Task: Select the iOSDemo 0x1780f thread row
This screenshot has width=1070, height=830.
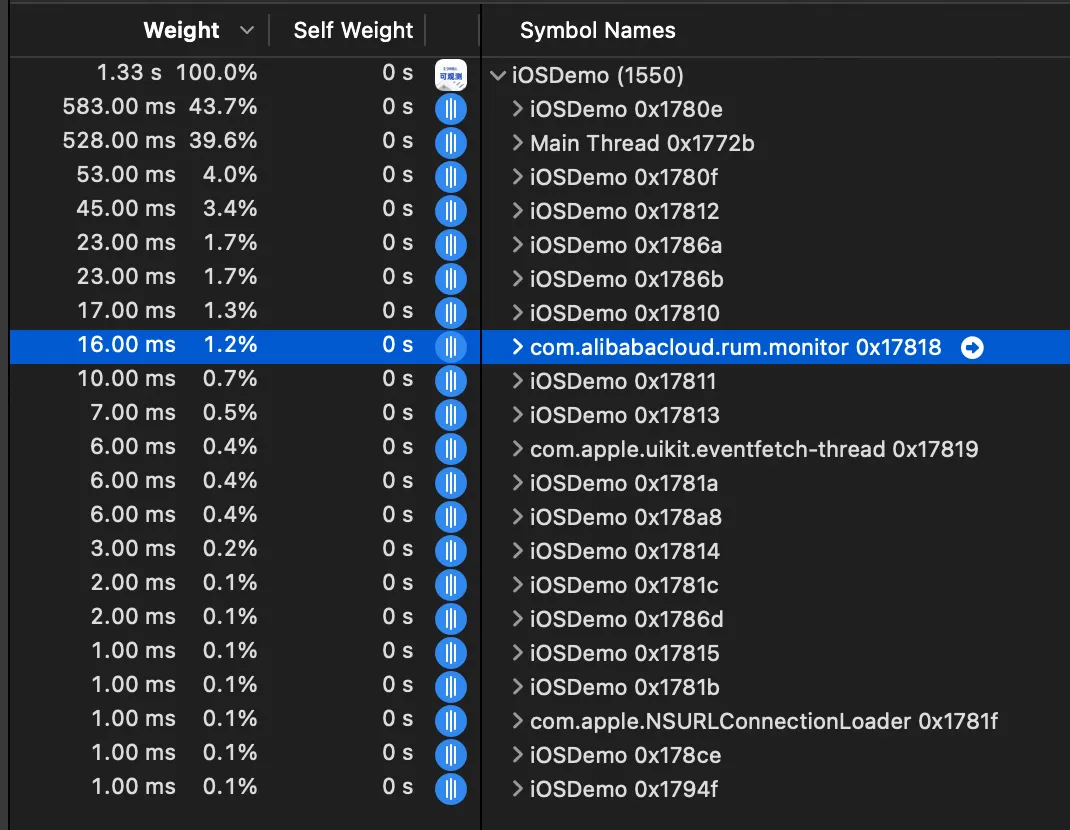Action: pos(624,177)
